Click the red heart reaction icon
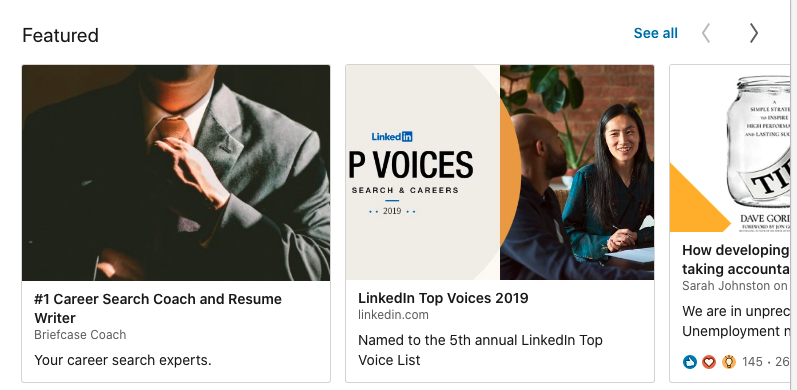This screenshot has width=797, height=390. pyautogui.click(x=709, y=362)
